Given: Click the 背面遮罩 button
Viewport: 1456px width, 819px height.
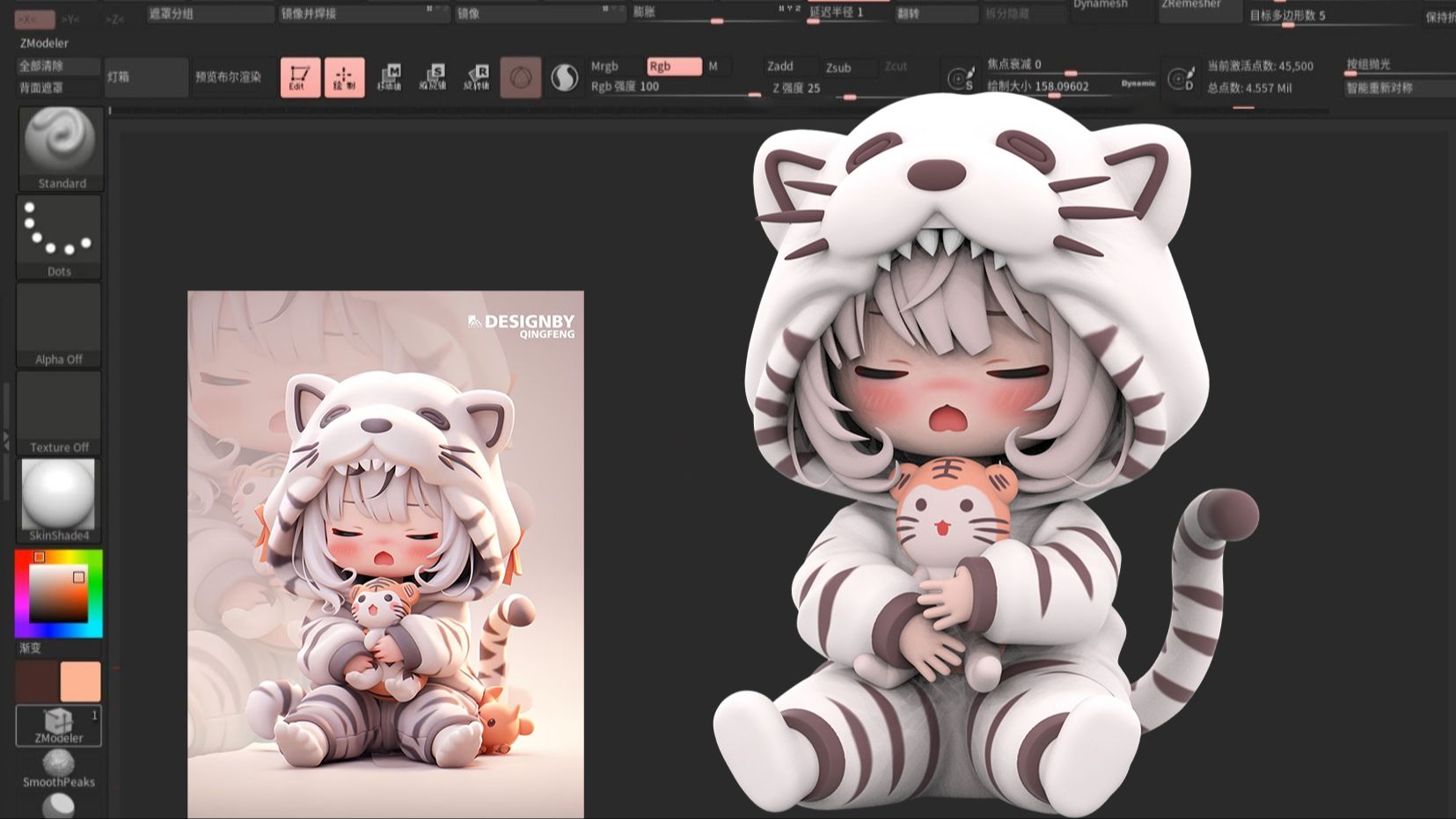Looking at the screenshot, I should click(58, 88).
